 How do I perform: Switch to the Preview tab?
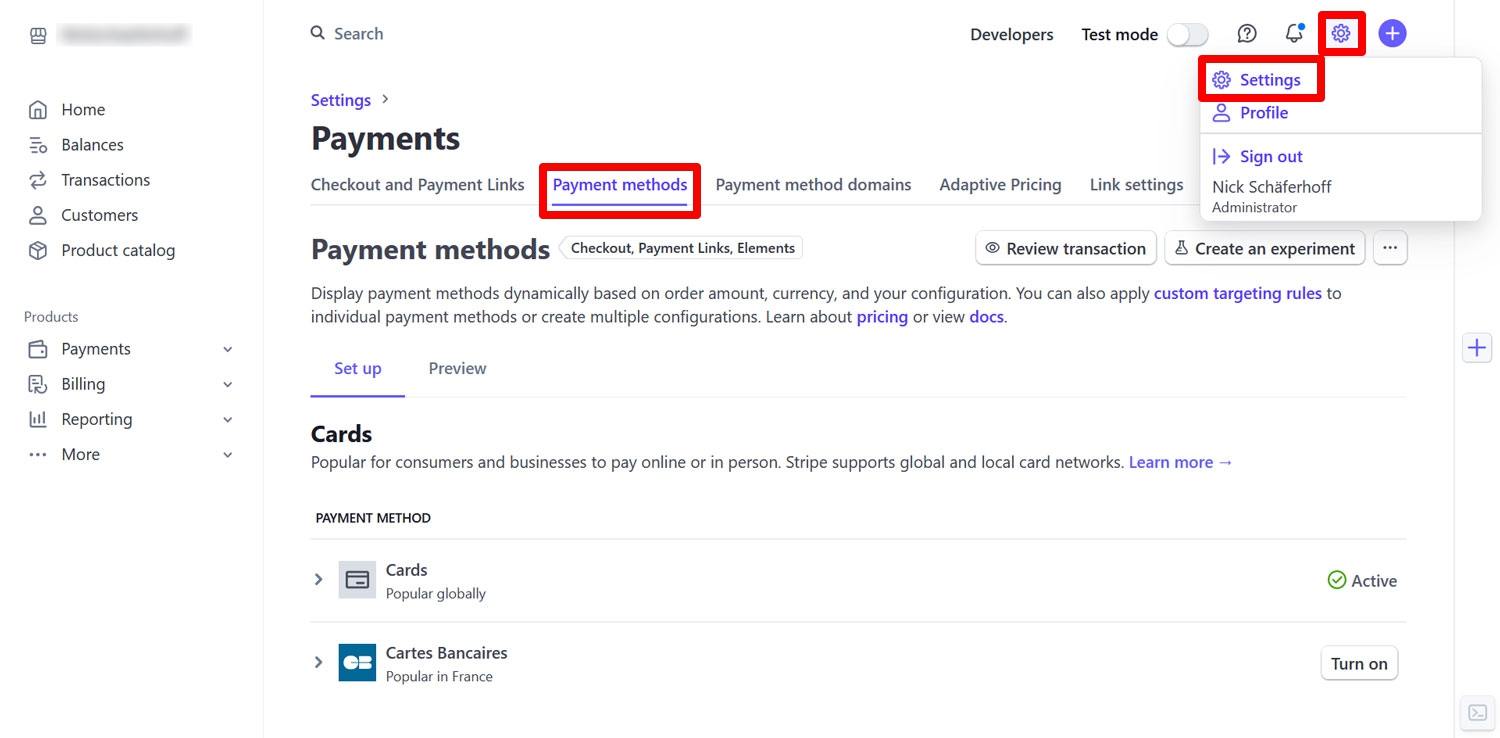pos(457,369)
